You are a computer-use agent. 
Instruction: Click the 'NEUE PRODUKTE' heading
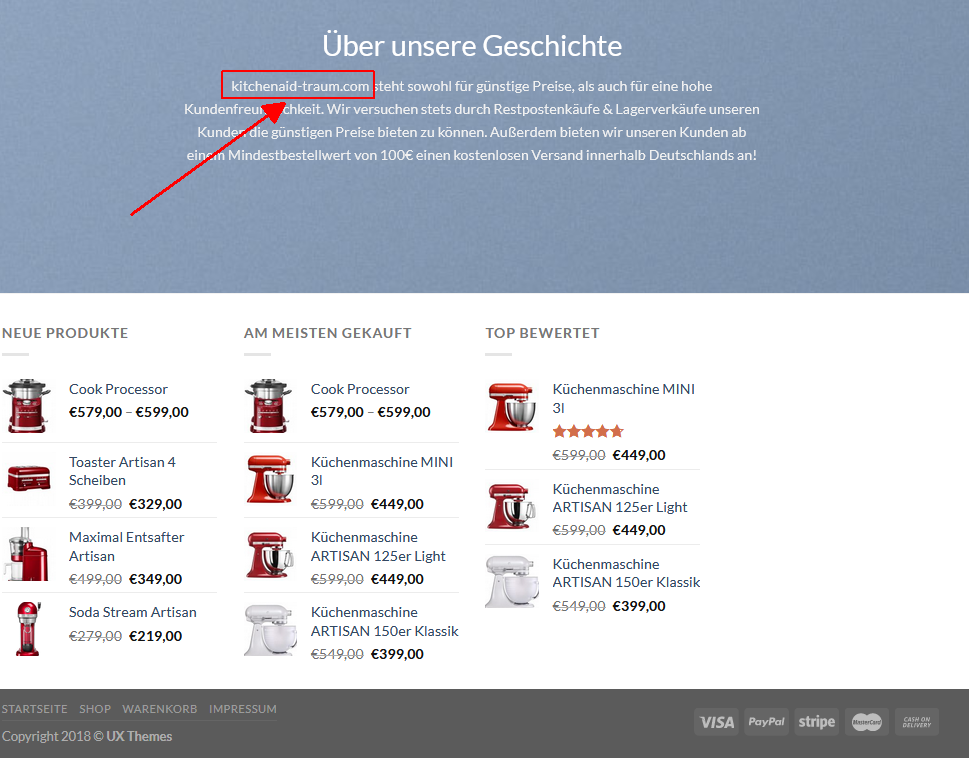click(65, 333)
